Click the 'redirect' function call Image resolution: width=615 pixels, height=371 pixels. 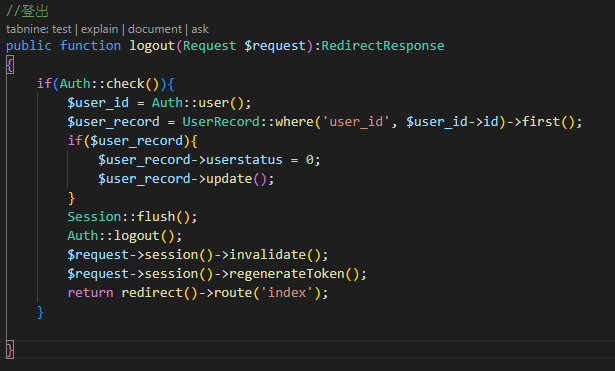pos(152,293)
